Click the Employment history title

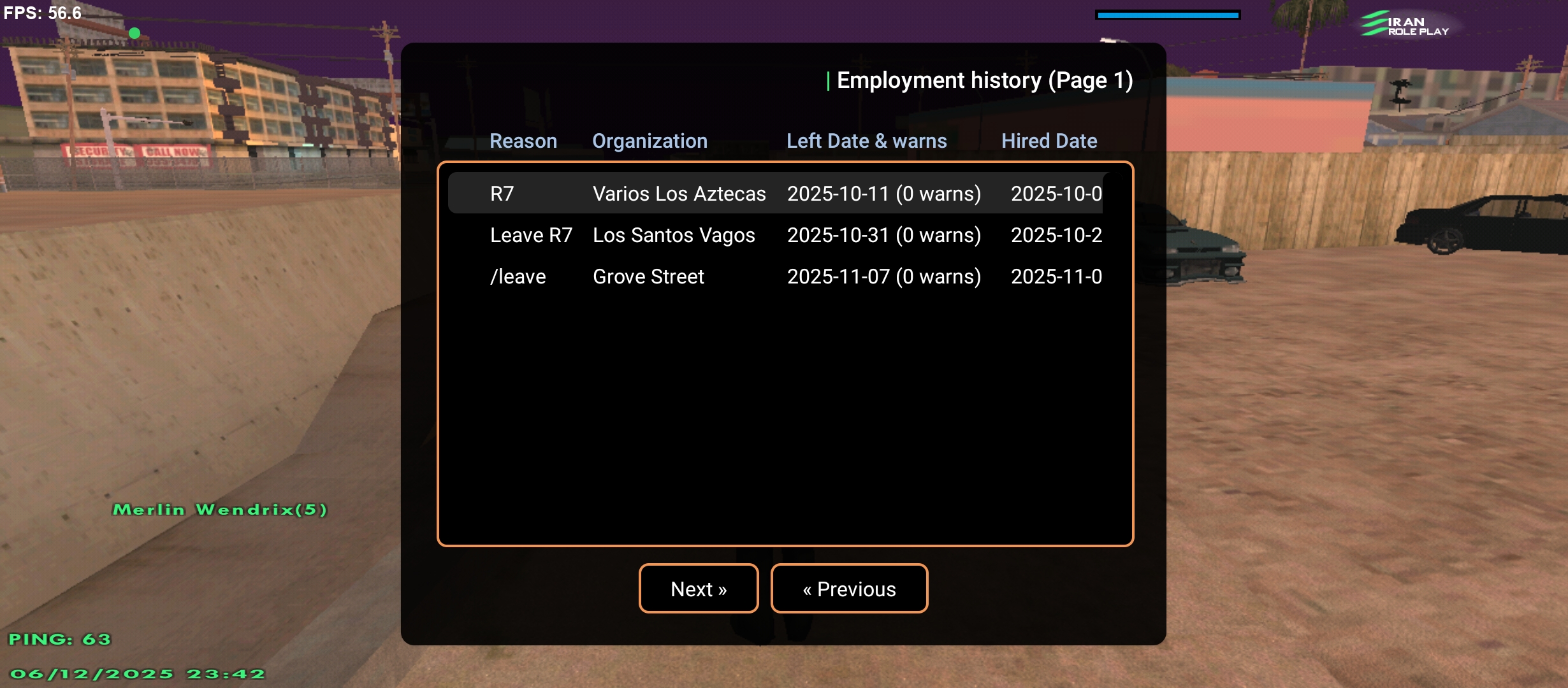[x=984, y=80]
